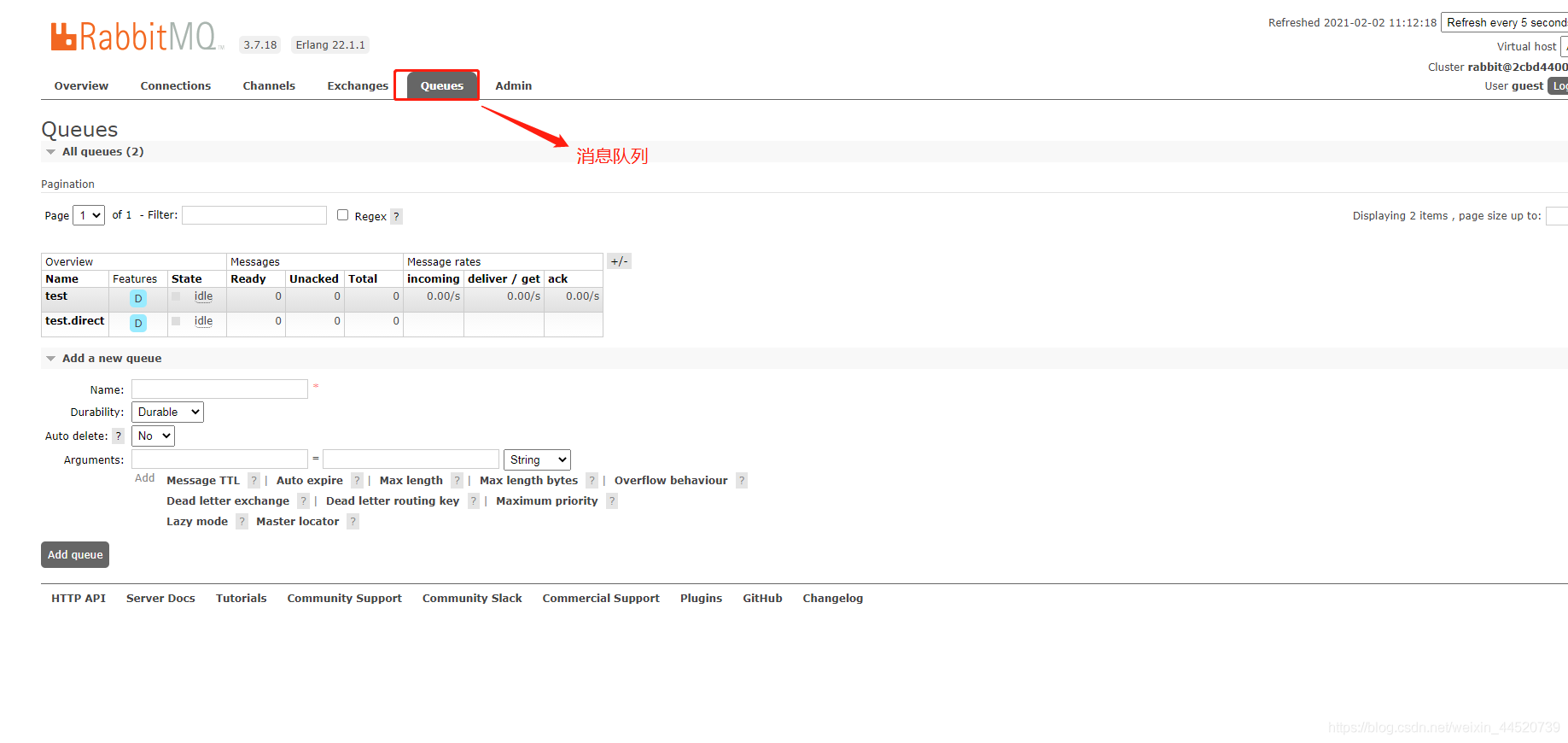The height and width of the screenshot is (743, 1568).
Task: Show help for Lazy mode
Action: [242, 522]
